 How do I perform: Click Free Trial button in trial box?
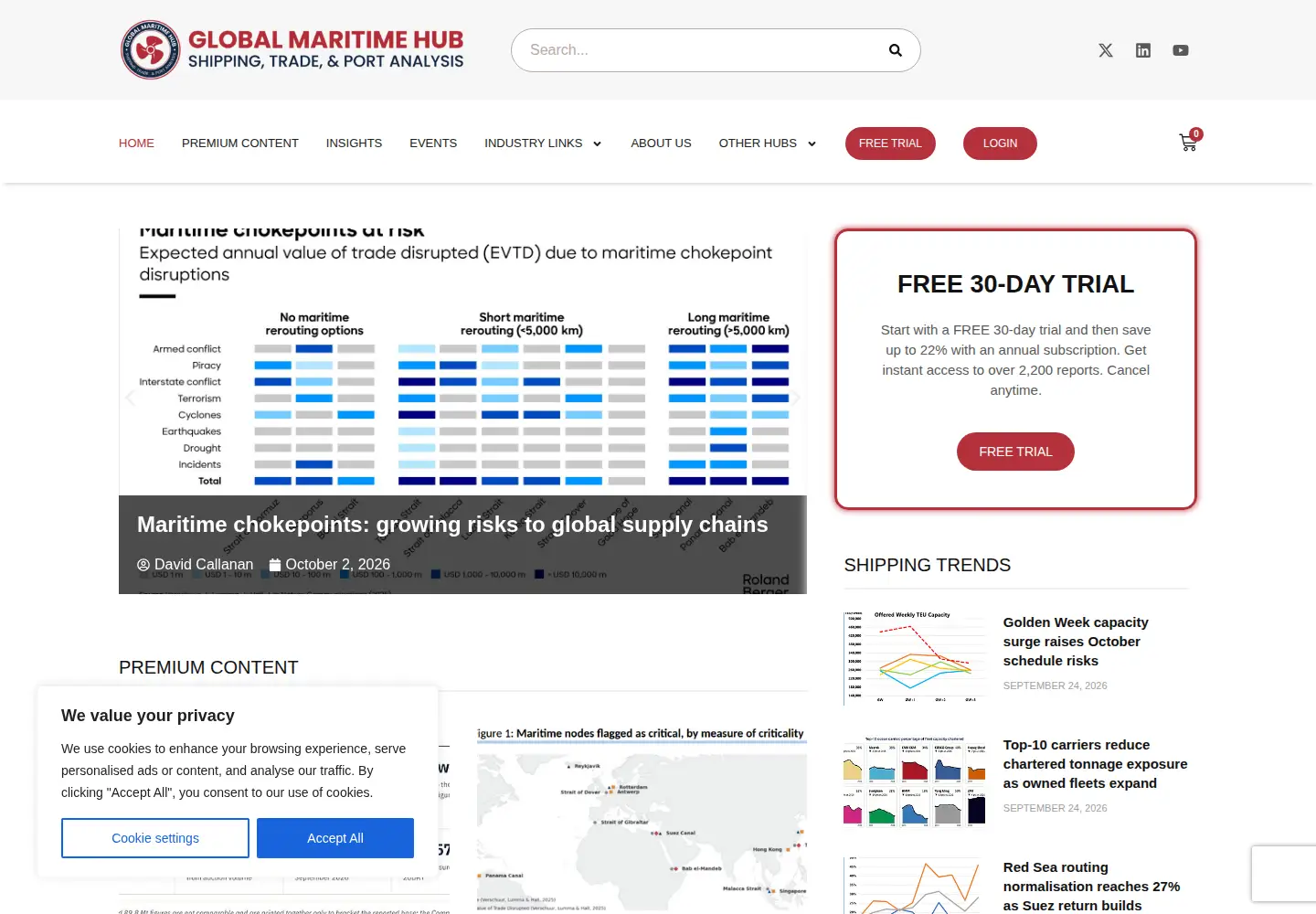pyautogui.click(x=1015, y=452)
